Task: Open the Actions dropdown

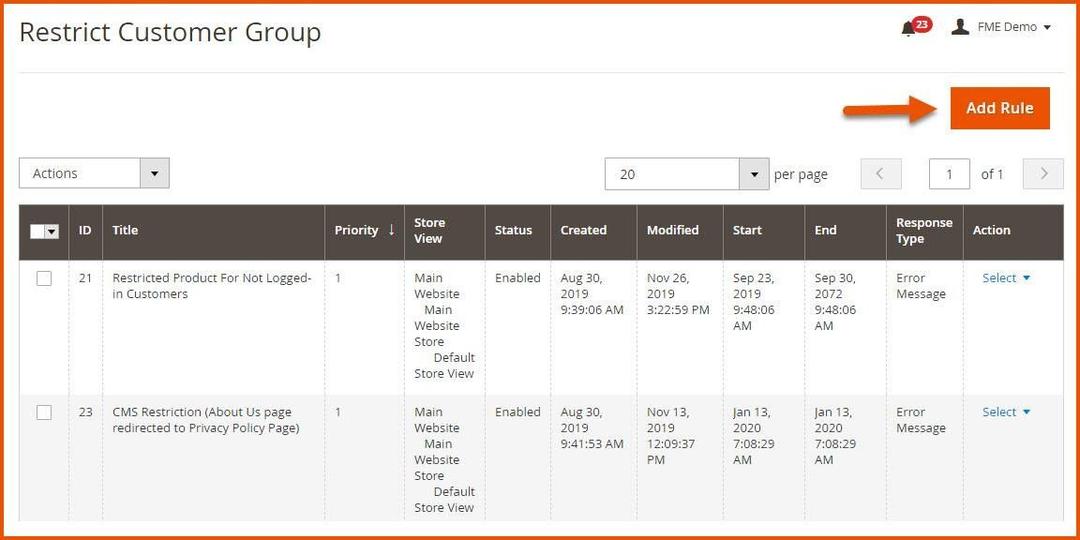Action: [x=94, y=174]
